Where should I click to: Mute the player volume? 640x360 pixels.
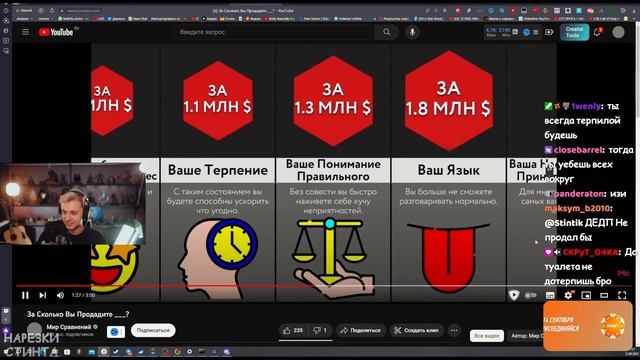tap(60, 295)
